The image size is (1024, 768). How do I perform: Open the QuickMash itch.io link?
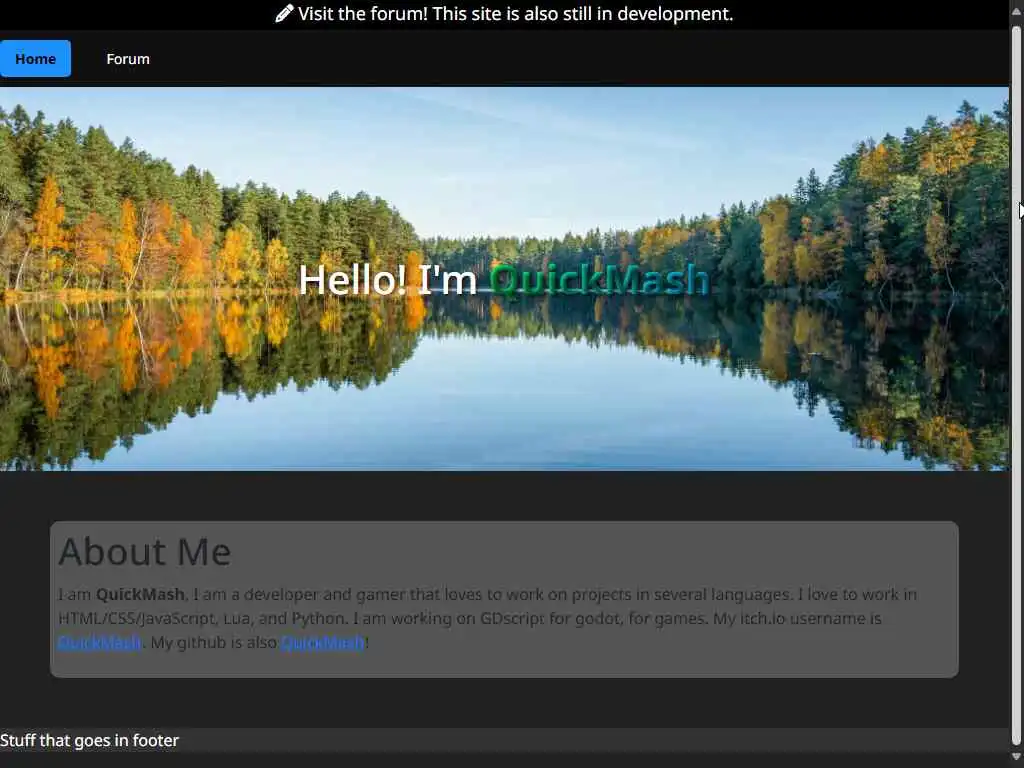coord(99,643)
